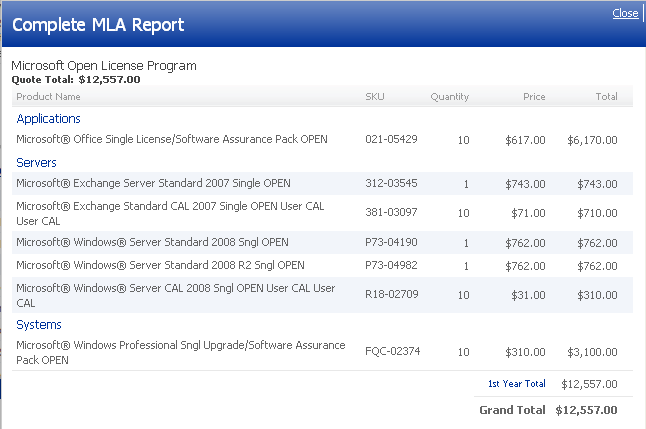Select Windows Professional Sngl Upgrade product name

tap(180, 352)
